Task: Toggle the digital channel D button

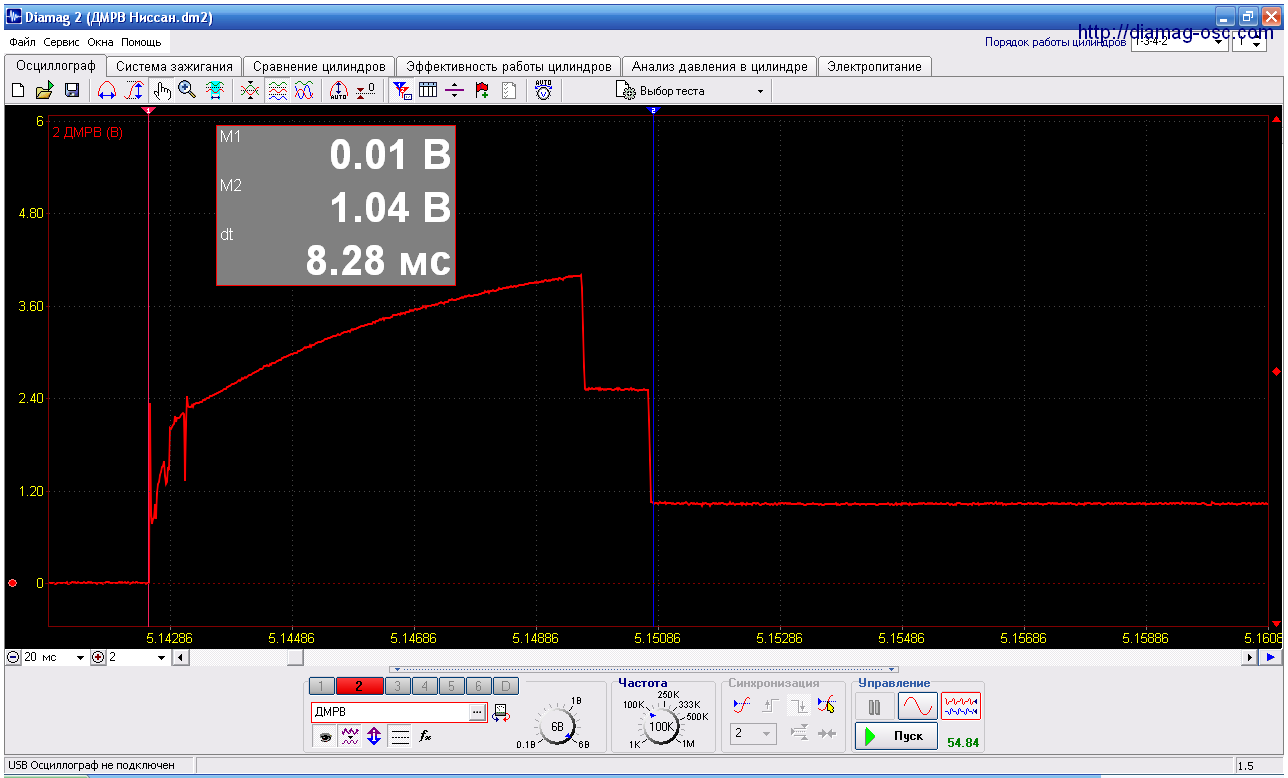Action: pos(506,686)
